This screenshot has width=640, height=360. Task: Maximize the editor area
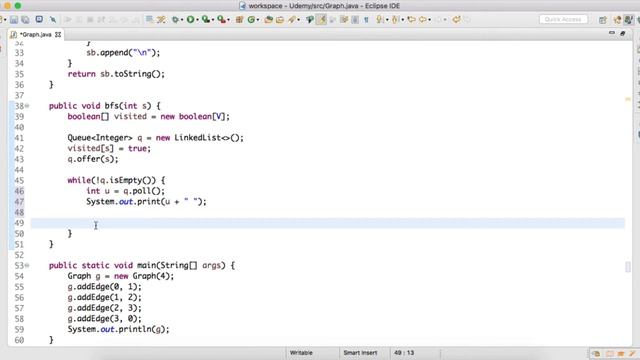[623, 33]
